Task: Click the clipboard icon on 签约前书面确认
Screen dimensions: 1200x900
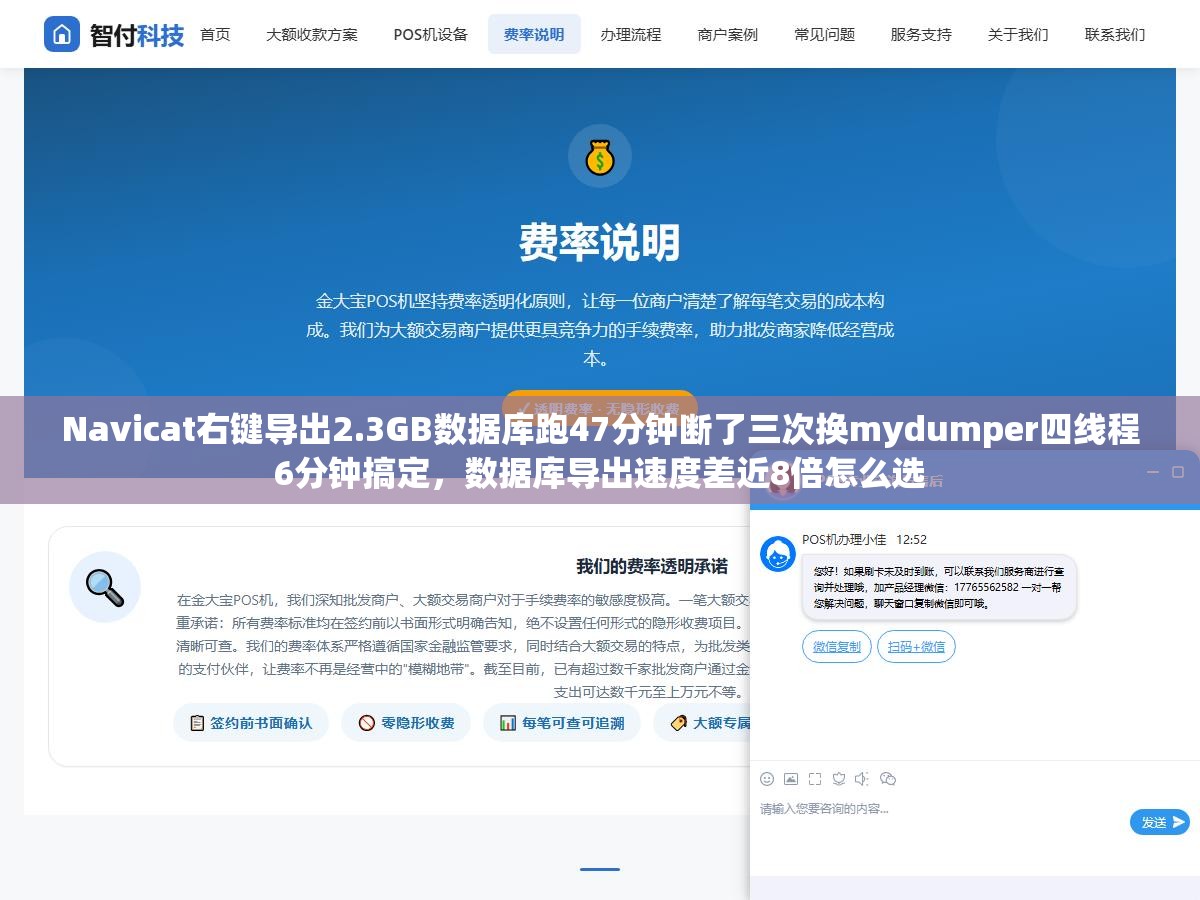Action: pos(197,722)
